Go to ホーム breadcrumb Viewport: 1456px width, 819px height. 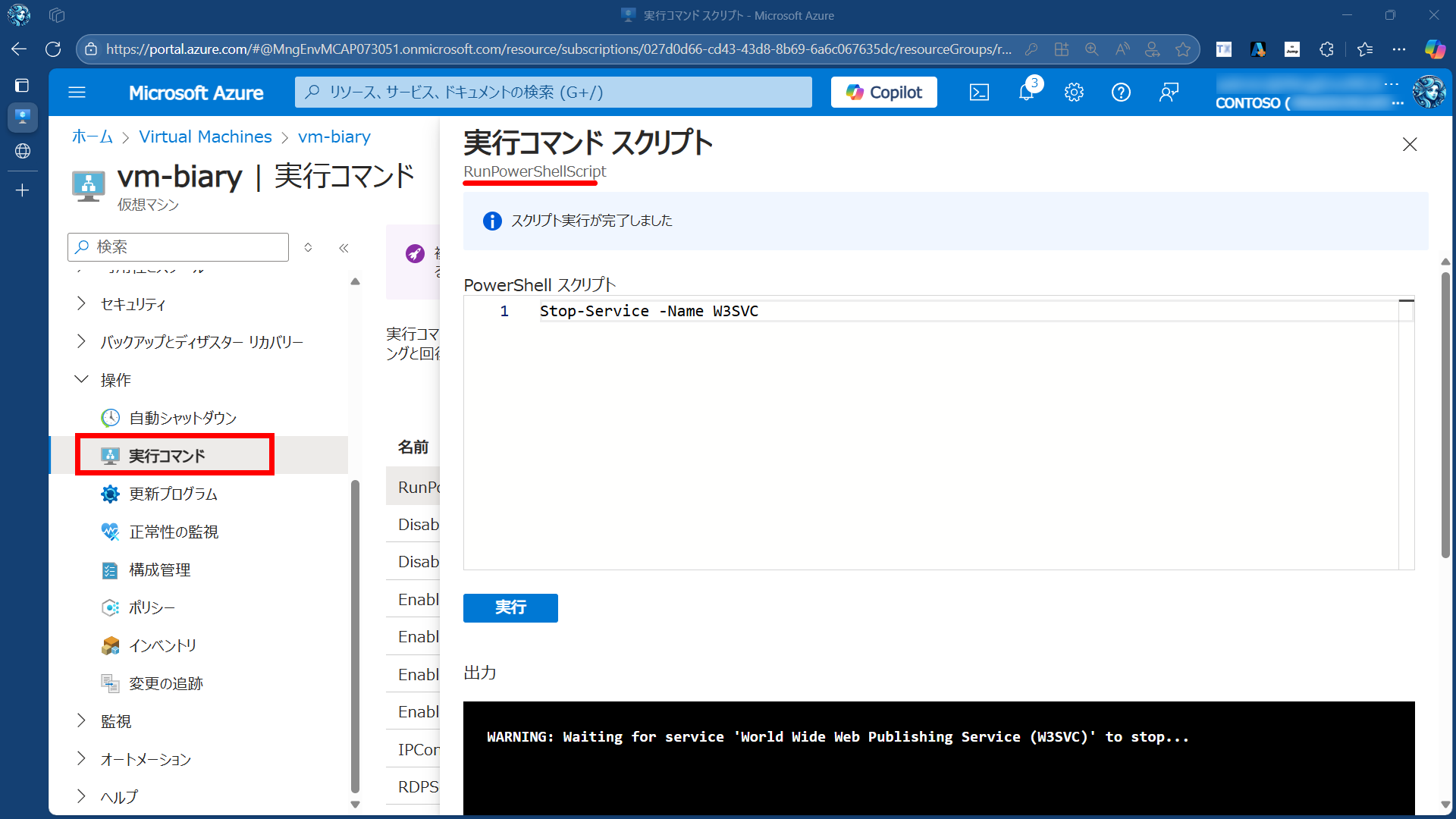coord(93,136)
